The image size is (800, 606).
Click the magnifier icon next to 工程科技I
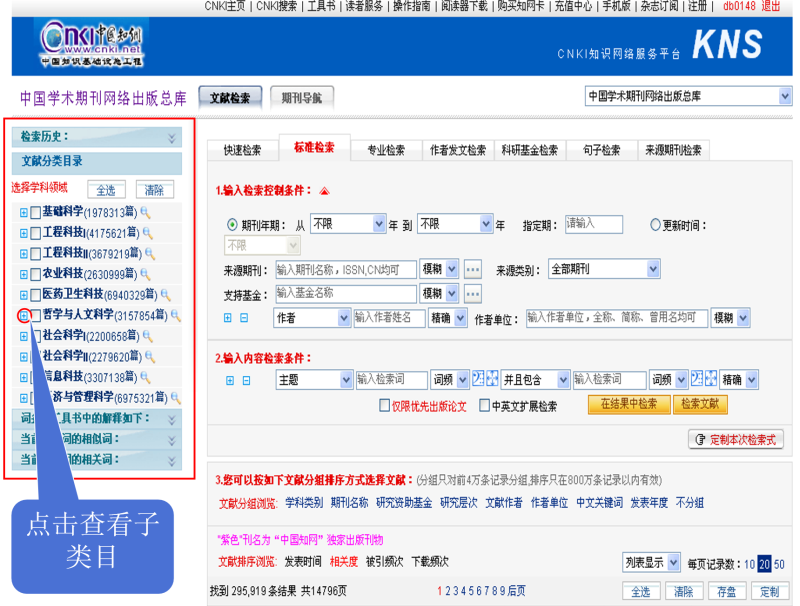pos(148,233)
